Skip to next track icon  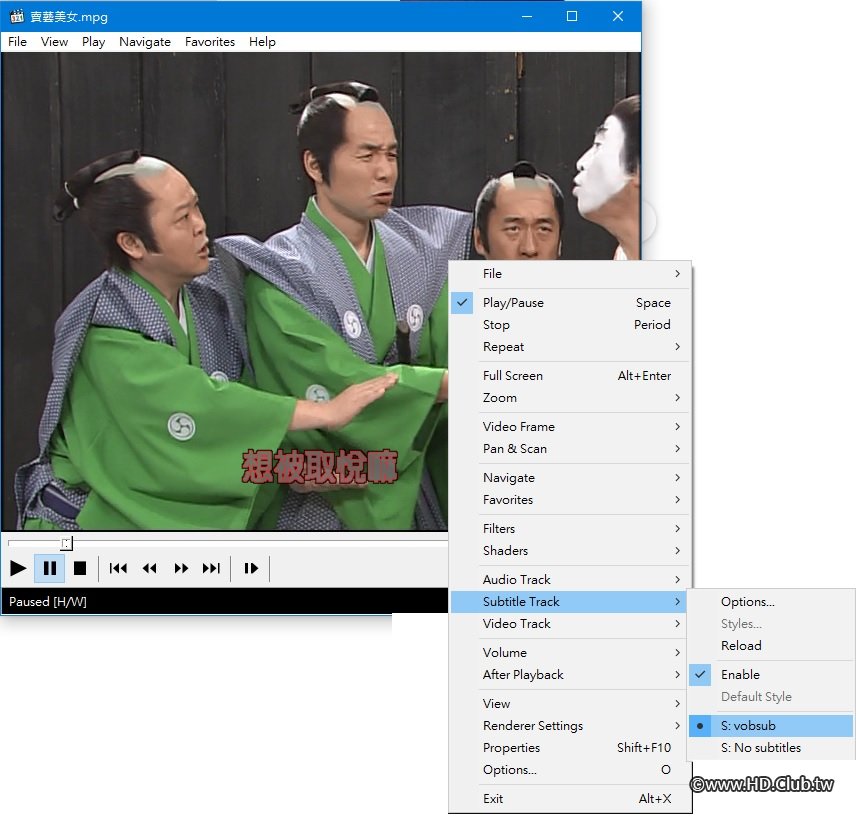click(211, 568)
